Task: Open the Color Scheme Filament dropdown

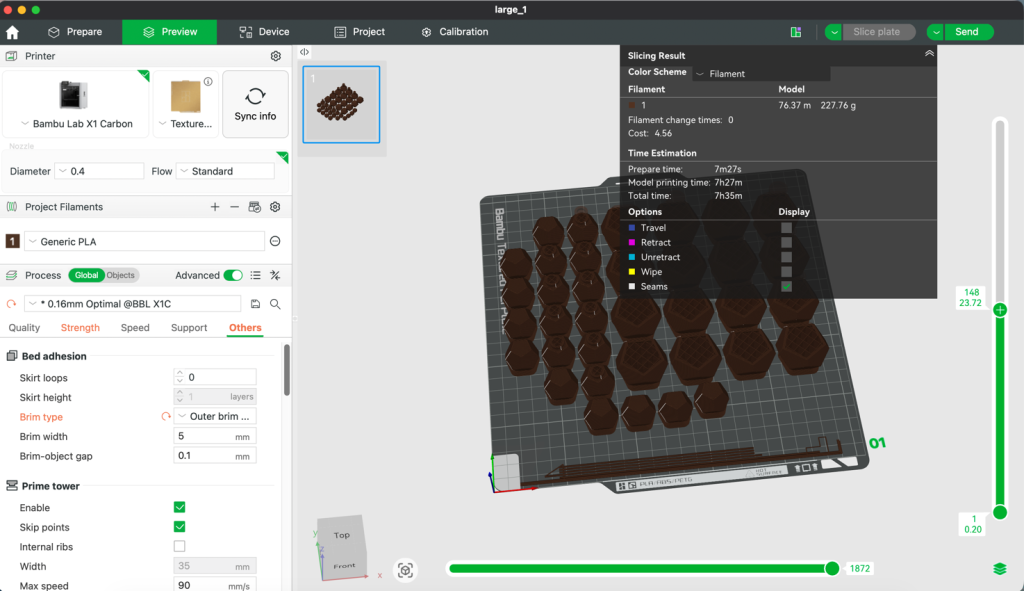Action: [x=761, y=74]
